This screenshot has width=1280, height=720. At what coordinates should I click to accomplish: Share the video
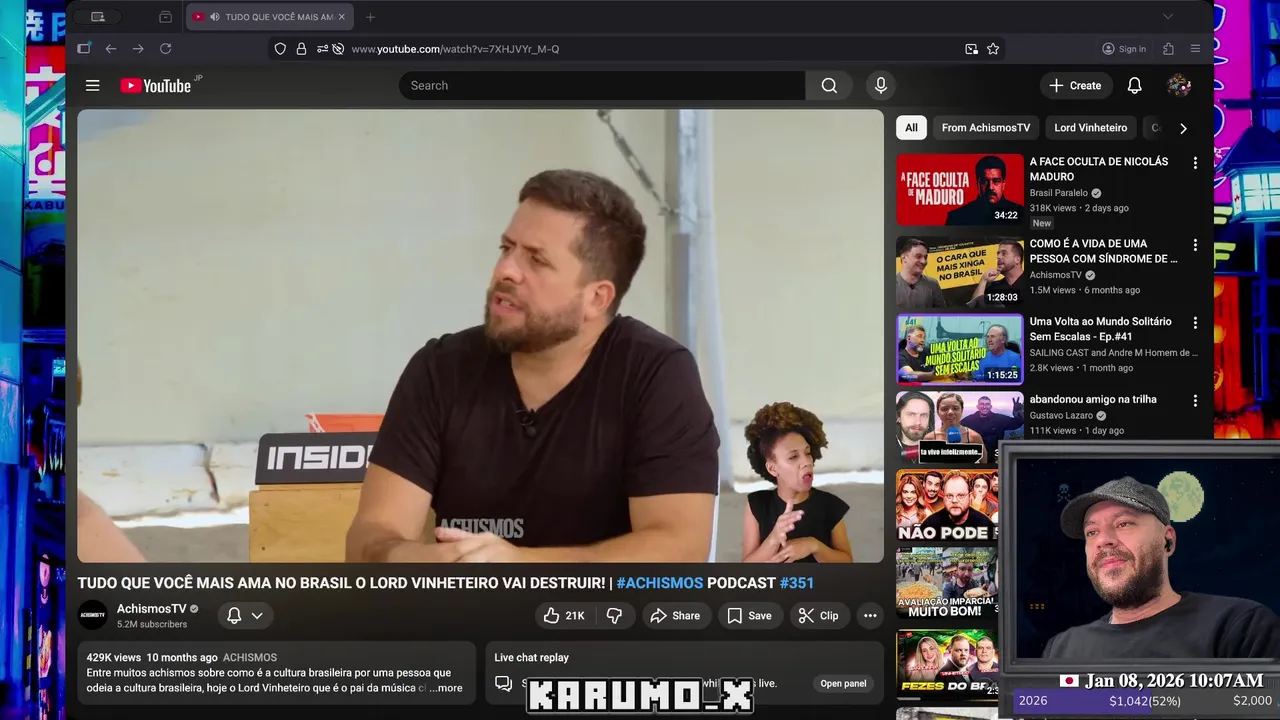pyautogui.click(x=675, y=616)
